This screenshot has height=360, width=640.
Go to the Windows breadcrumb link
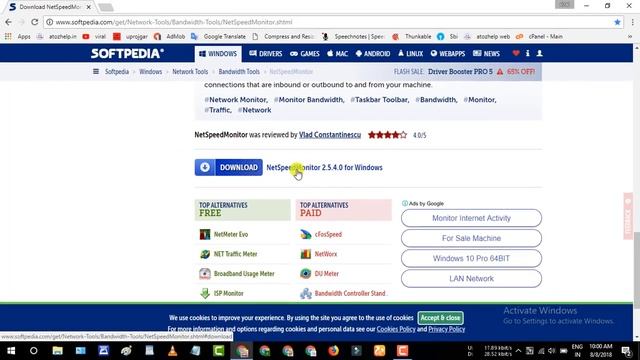coord(151,71)
